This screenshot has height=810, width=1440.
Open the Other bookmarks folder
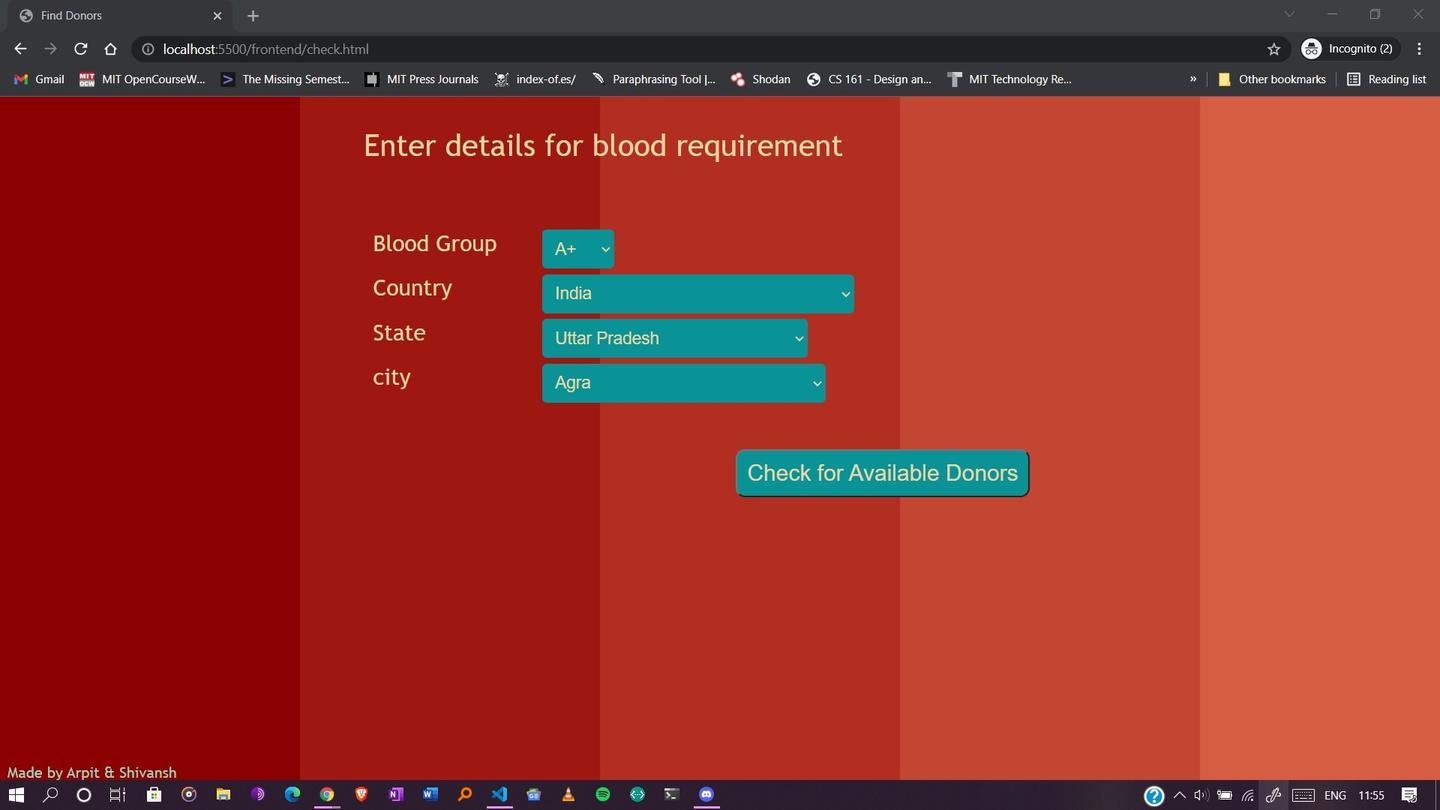(x=1271, y=79)
